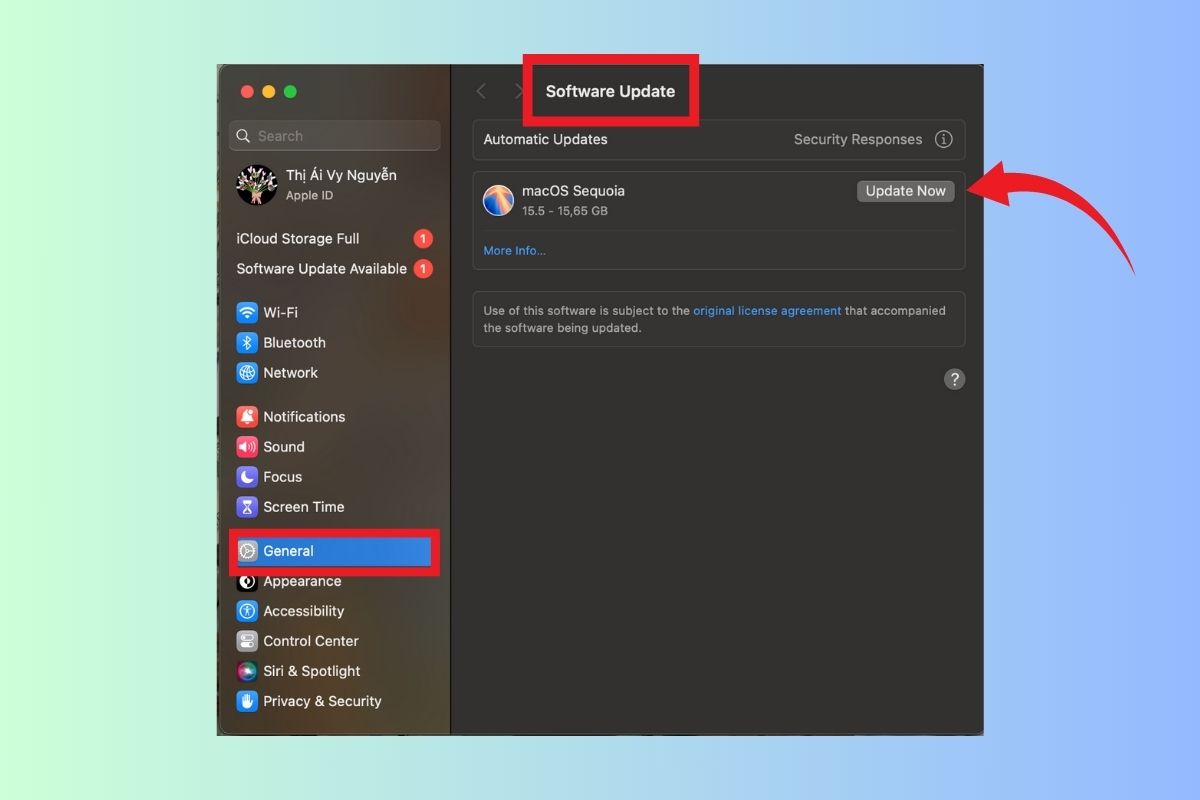Click the Sound speaker icon

tap(247, 447)
